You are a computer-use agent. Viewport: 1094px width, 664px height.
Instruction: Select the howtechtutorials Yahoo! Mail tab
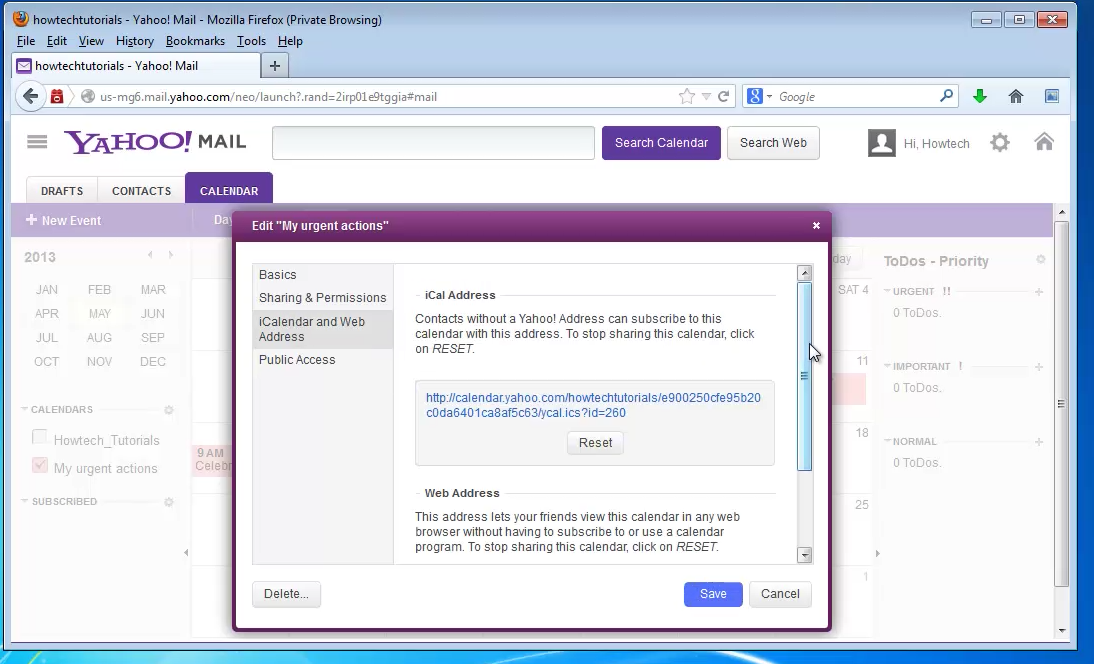(x=137, y=66)
